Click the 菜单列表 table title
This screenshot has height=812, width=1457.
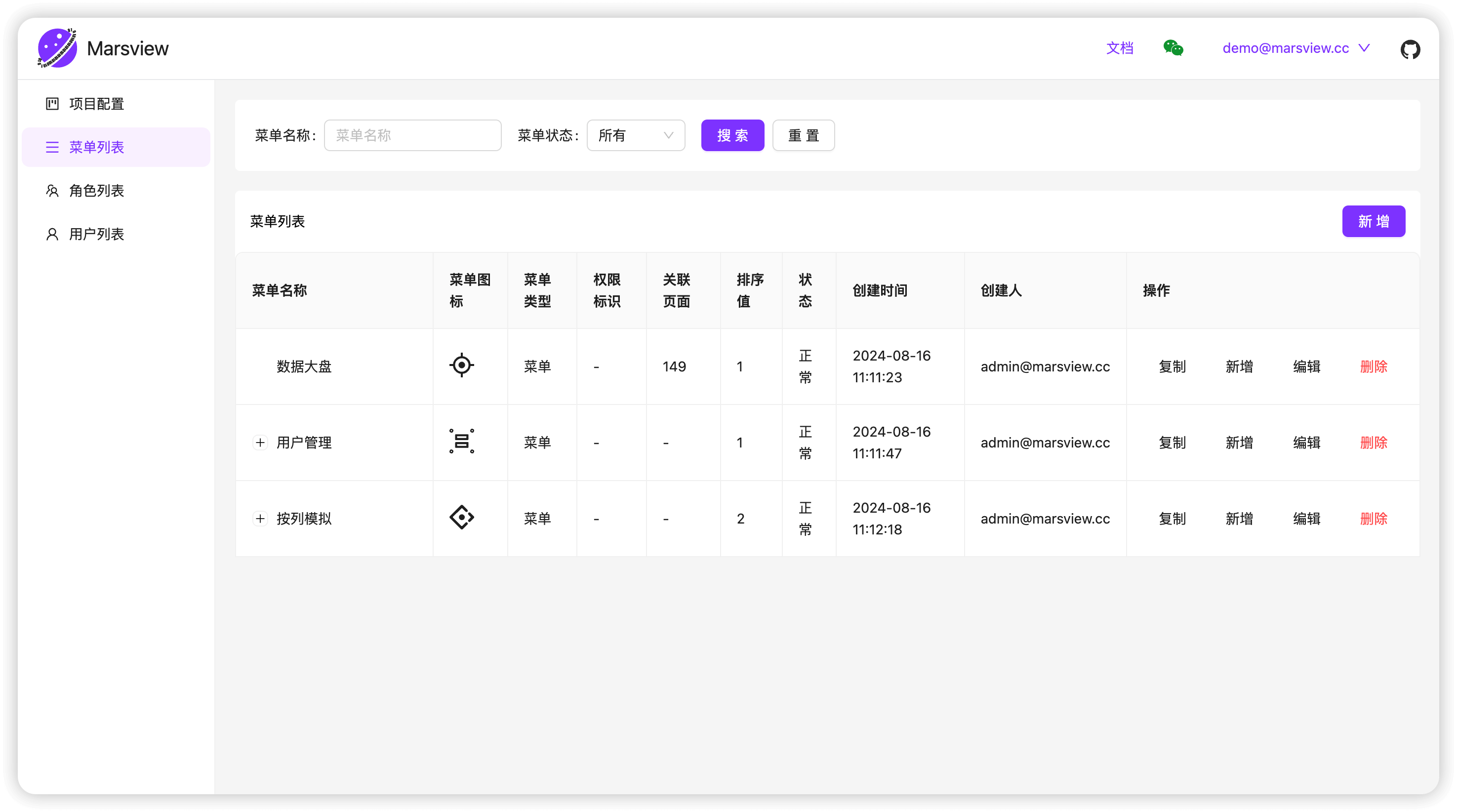point(277,221)
